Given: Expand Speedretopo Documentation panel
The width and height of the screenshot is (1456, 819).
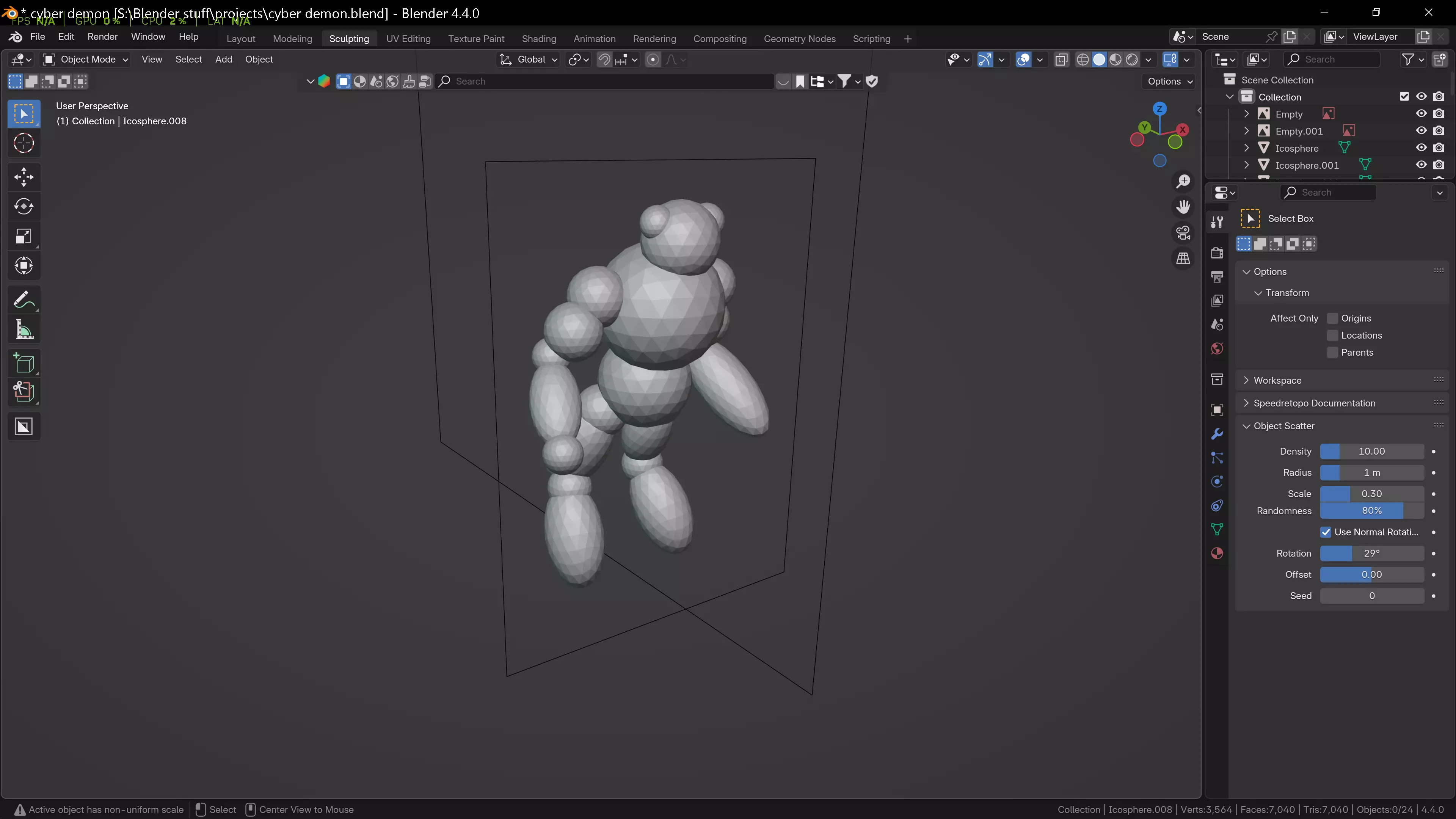Looking at the screenshot, I should coord(1314,403).
